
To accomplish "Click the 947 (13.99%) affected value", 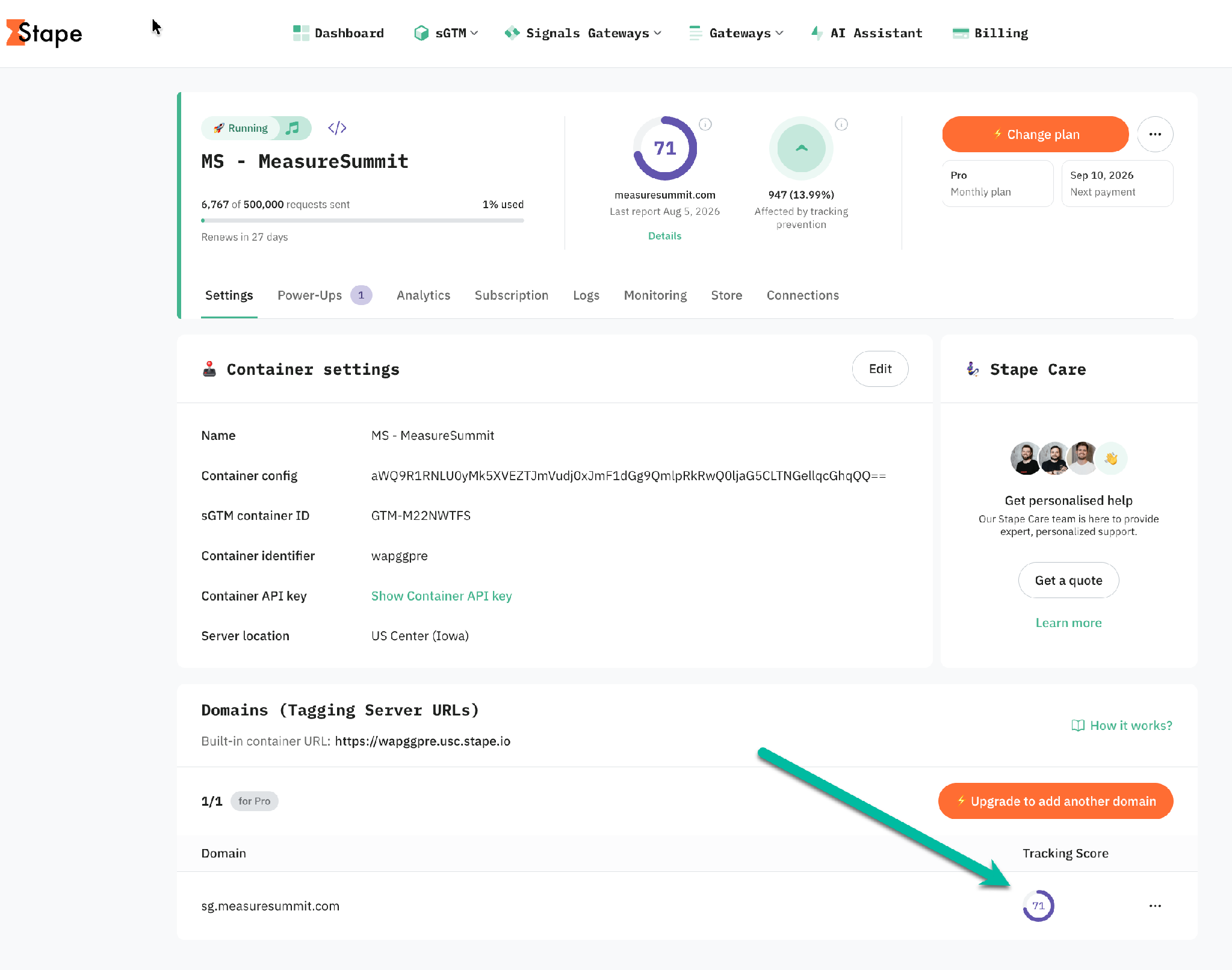I will [801, 195].
